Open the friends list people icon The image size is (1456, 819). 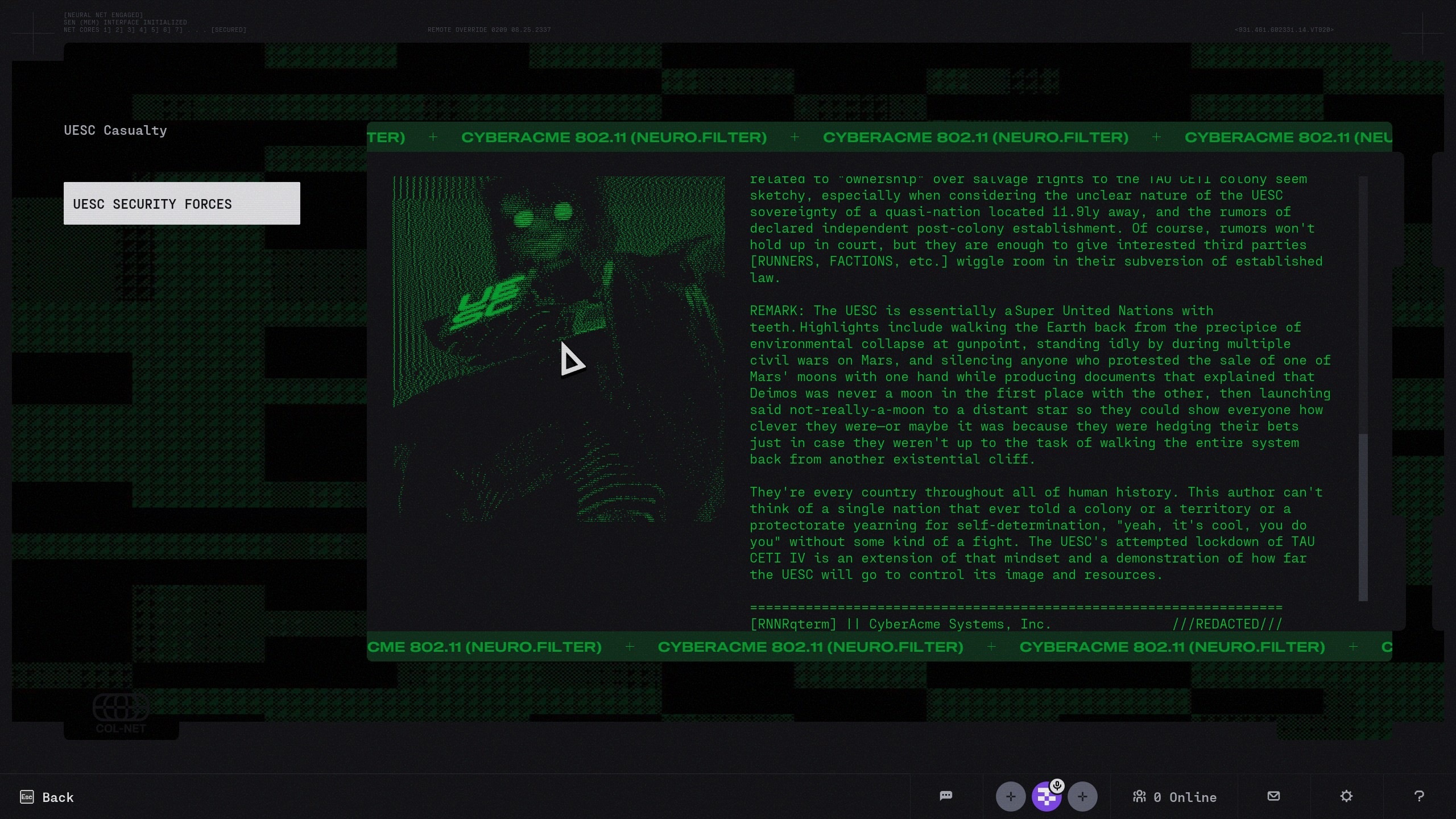coord(1139,796)
